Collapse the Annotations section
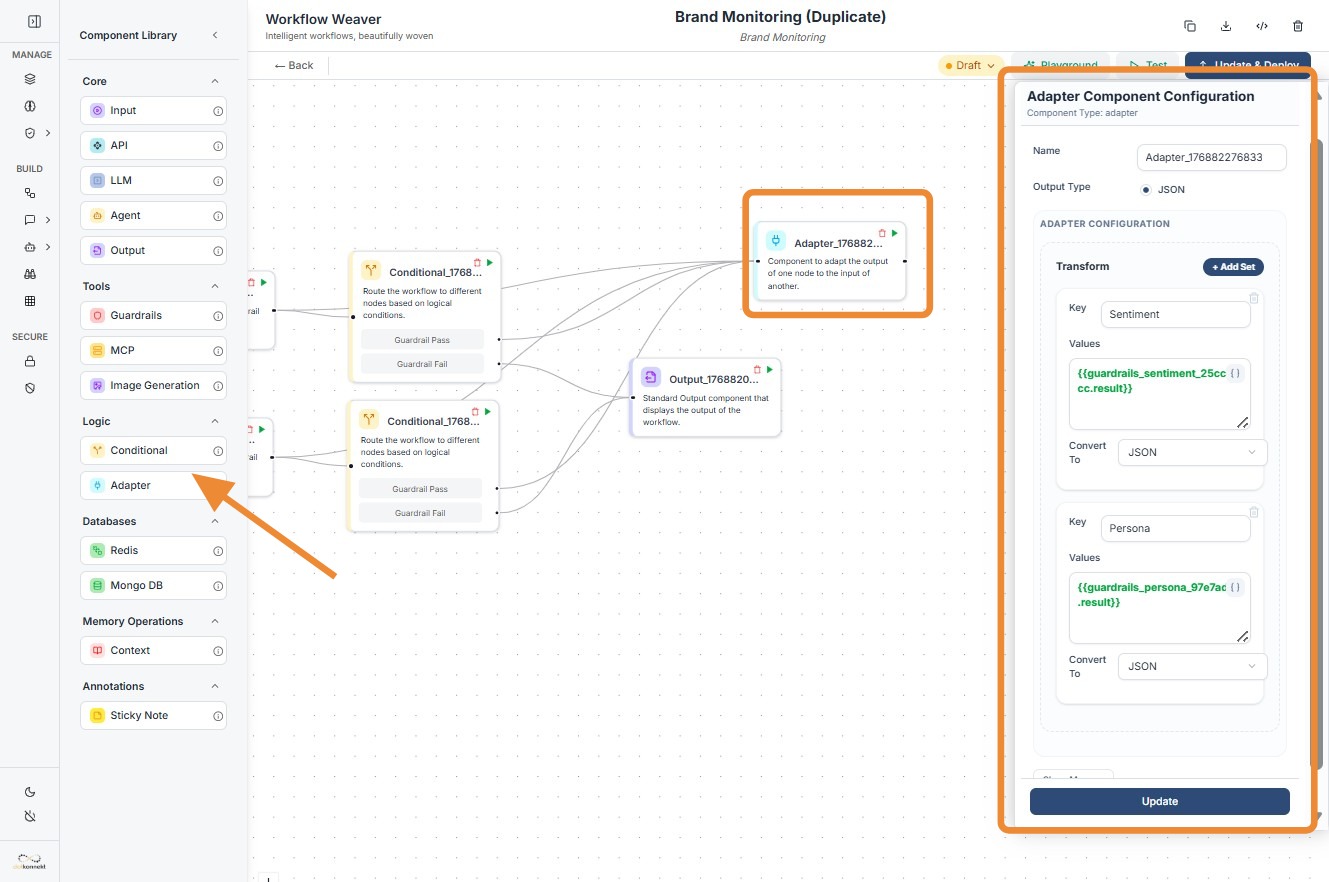 pyautogui.click(x=214, y=686)
